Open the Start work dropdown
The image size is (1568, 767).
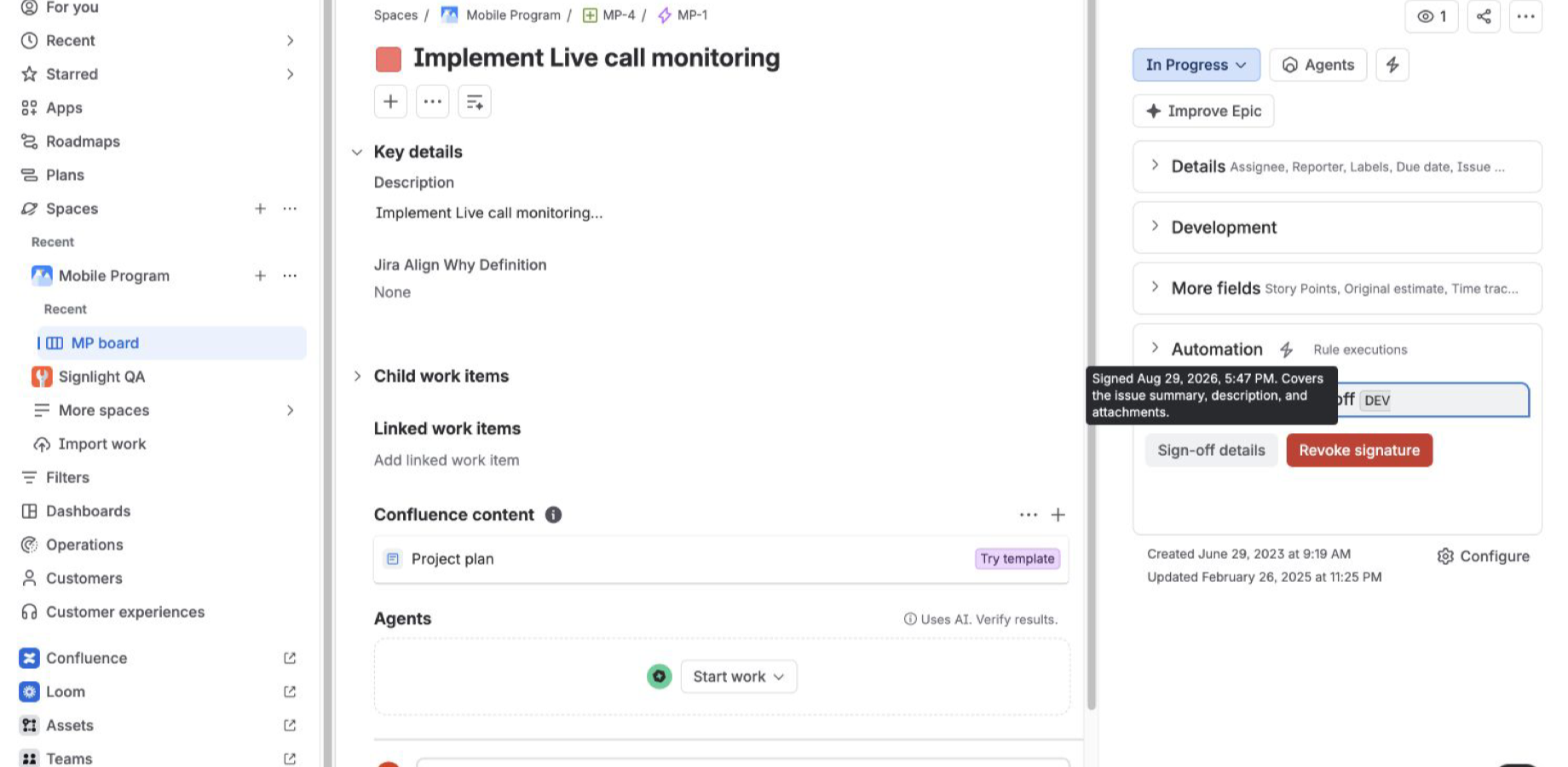tap(739, 677)
